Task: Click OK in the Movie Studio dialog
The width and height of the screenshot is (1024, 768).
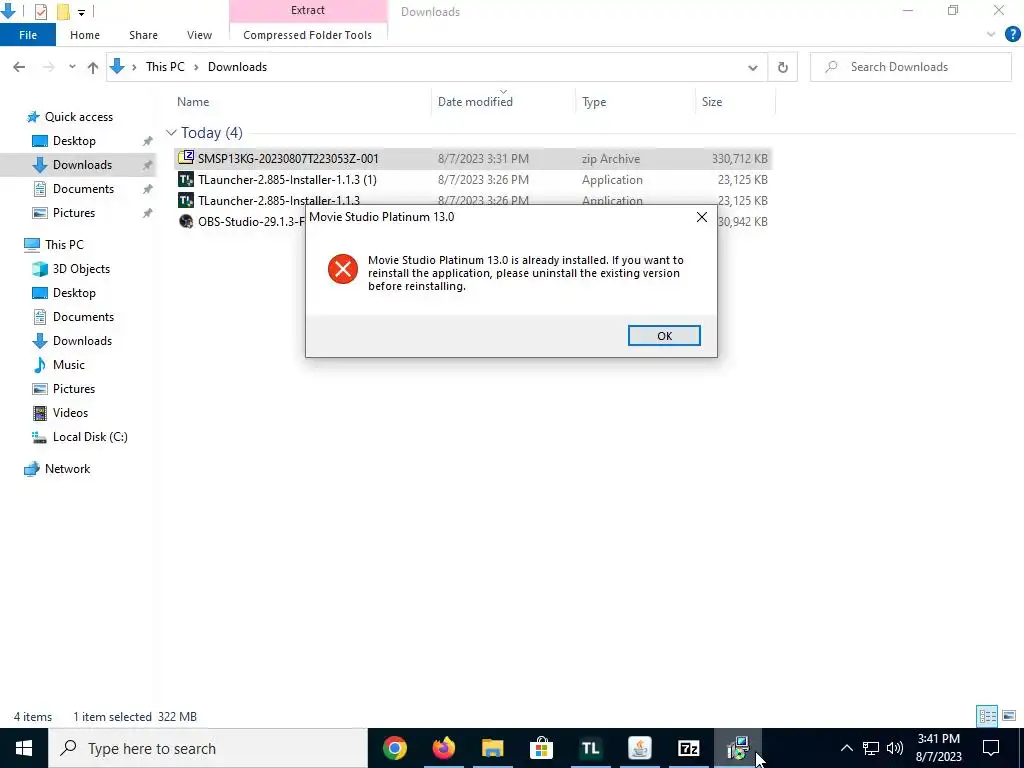Action: coord(664,336)
